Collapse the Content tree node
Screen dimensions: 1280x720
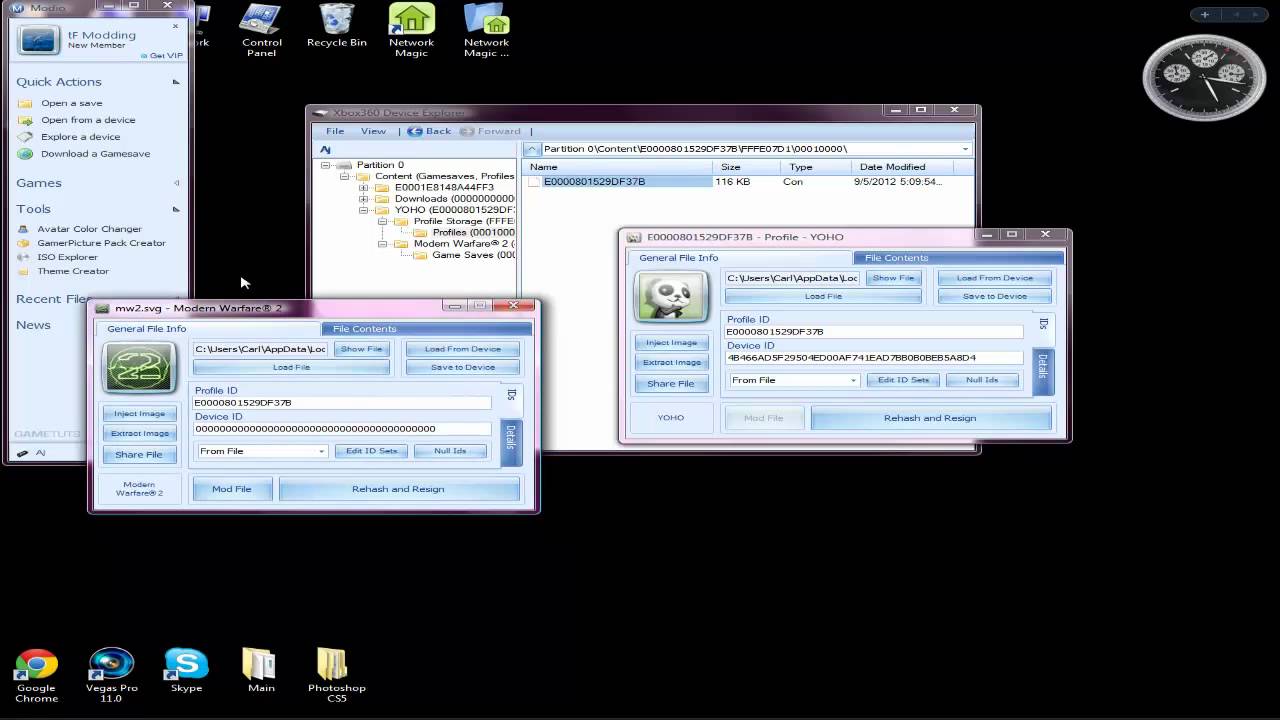point(344,176)
